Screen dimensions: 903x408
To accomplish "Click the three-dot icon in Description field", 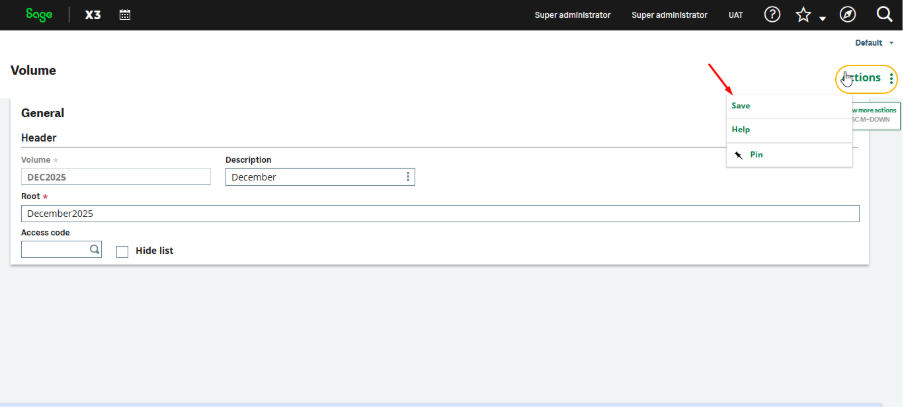I will tap(407, 177).
